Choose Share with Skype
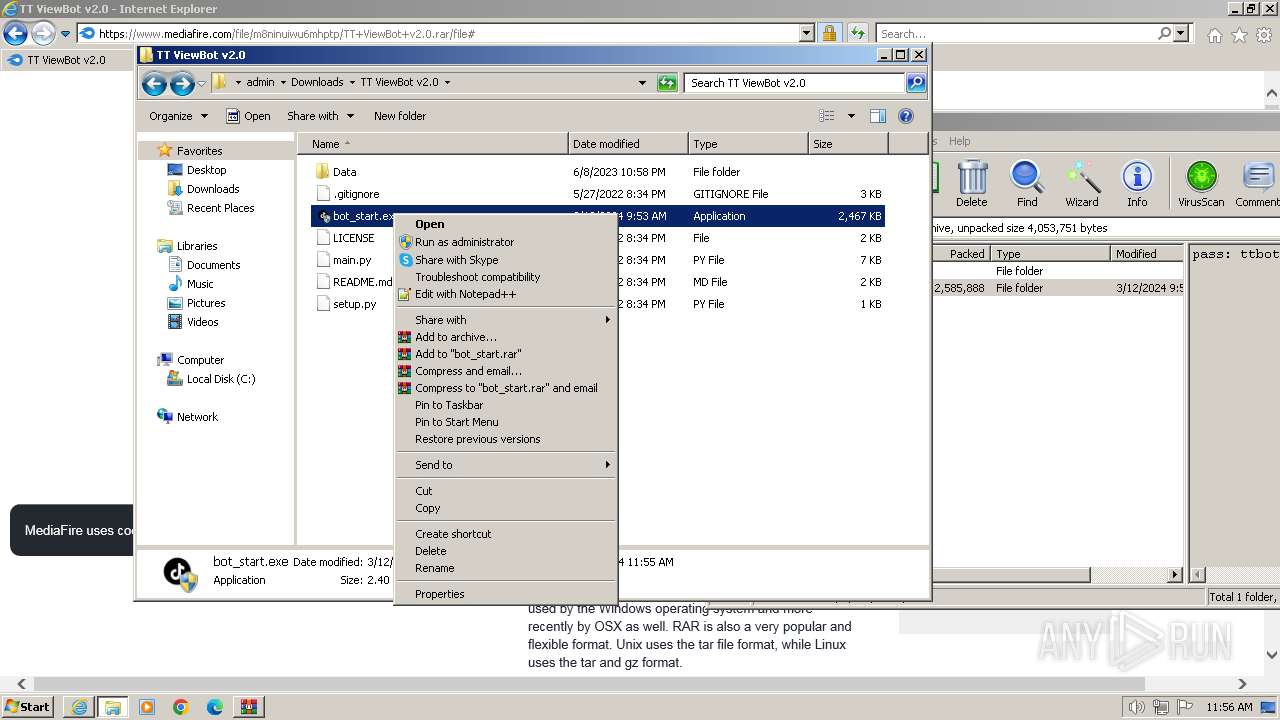The height and width of the screenshot is (720, 1280). (x=505, y=260)
